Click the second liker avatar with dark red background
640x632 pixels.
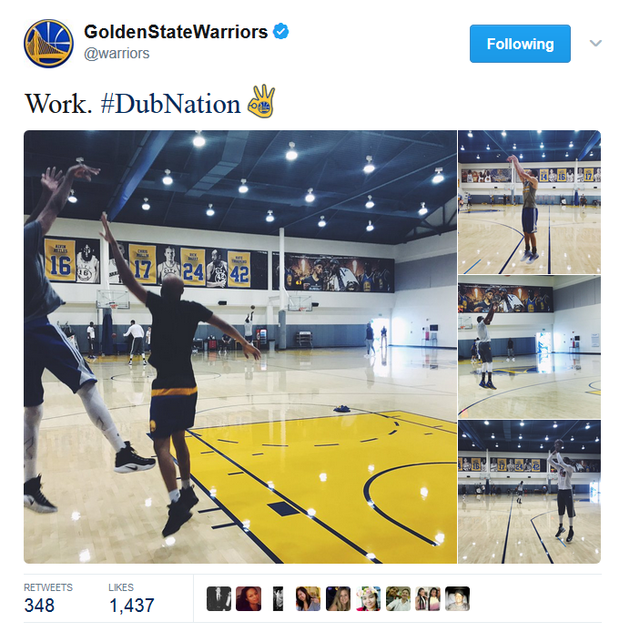point(249,599)
